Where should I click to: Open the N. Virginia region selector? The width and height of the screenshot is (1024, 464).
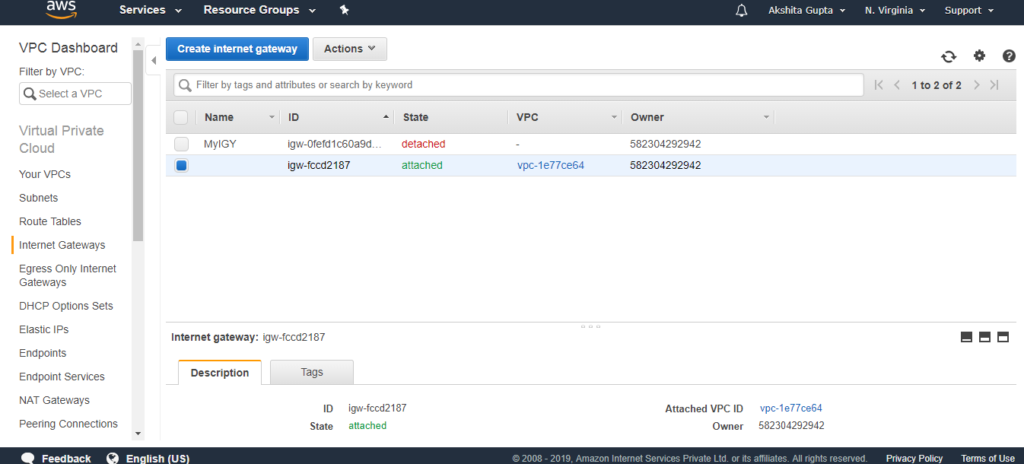pyautogui.click(x=895, y=10)
